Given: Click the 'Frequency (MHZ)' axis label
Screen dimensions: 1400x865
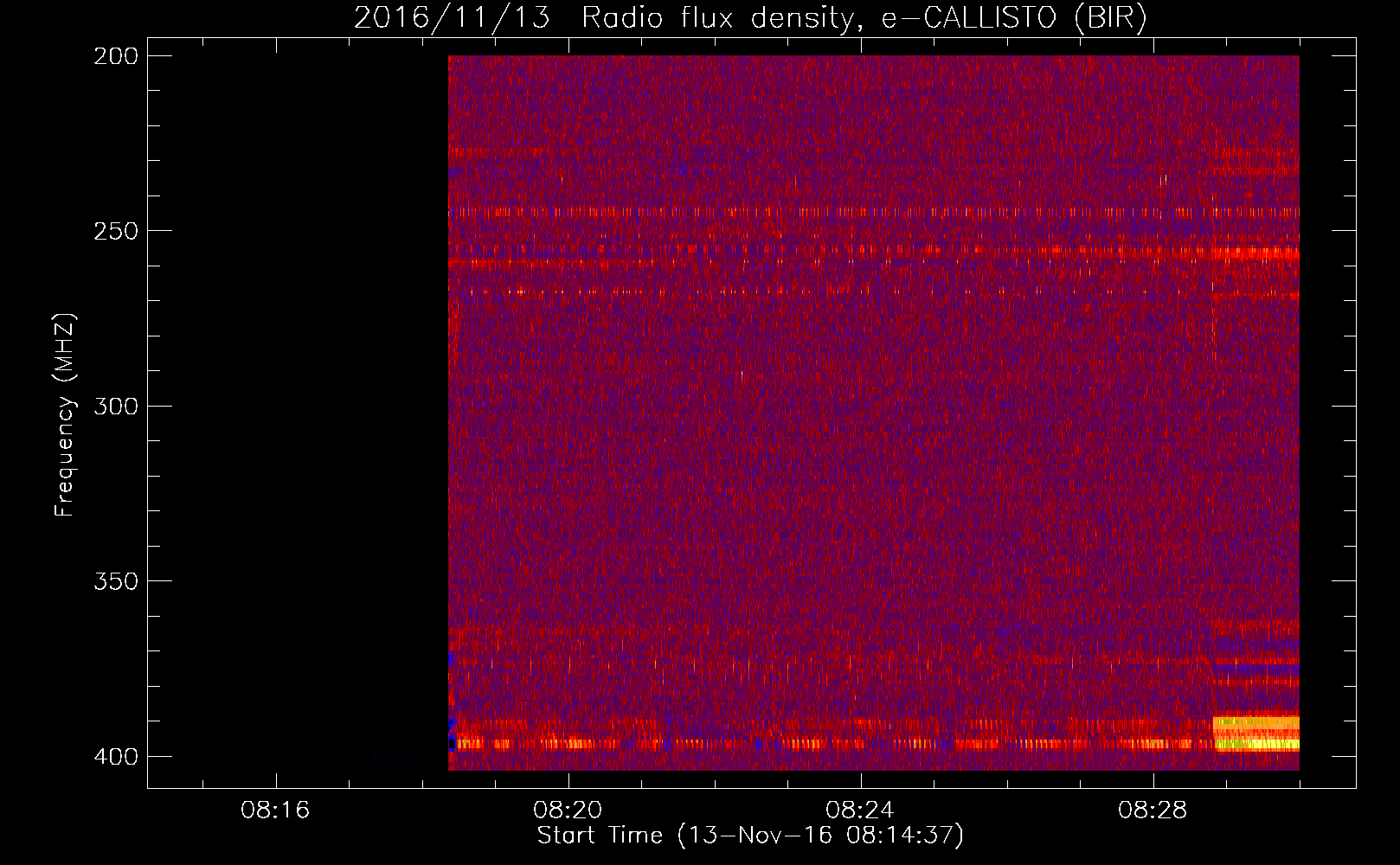Looking at the screenshot, I should (x=65, y=415).
